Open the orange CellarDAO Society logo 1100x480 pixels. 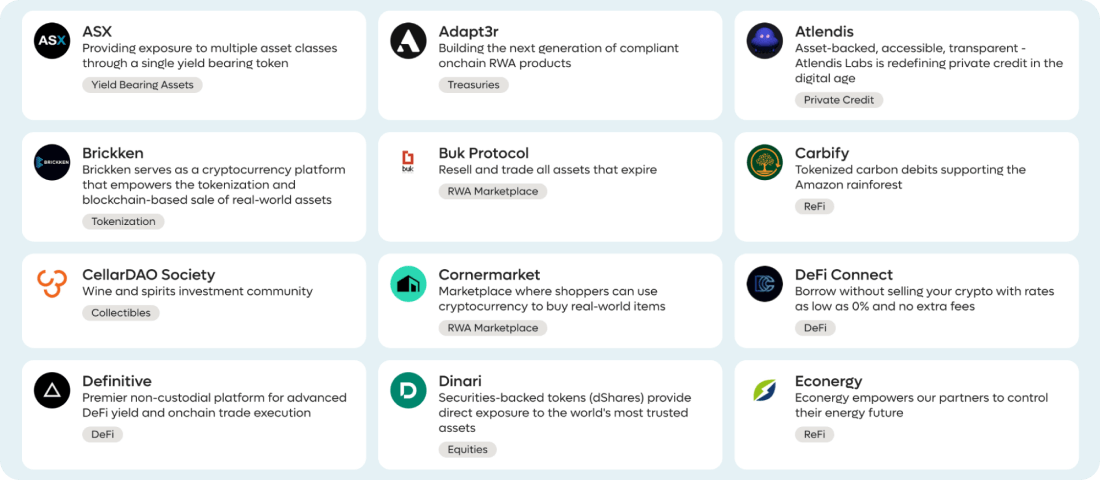(52, 284)
